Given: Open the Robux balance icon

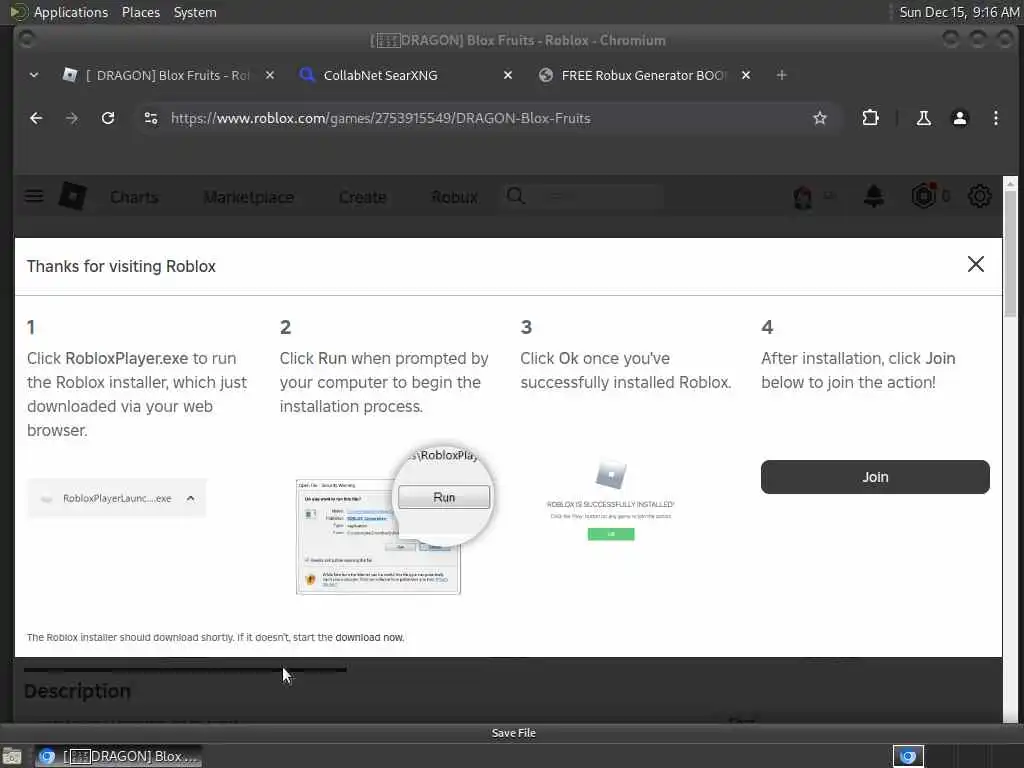Looking at the screenshot, I should (x=923, y=196).
